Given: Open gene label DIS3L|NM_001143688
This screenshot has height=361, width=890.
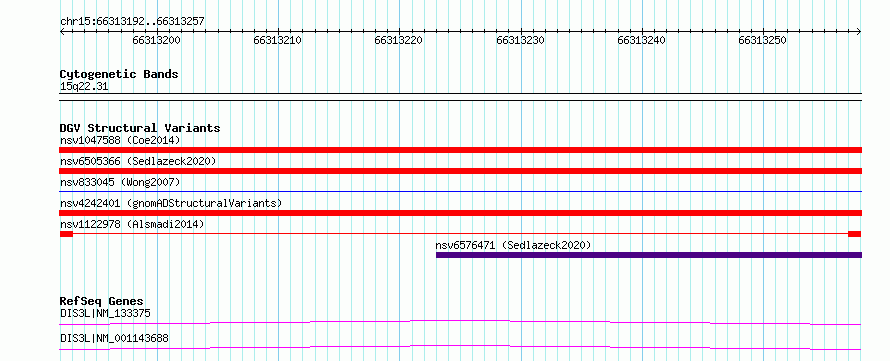Looking at the screenshot, I should [x=114, y=339].
